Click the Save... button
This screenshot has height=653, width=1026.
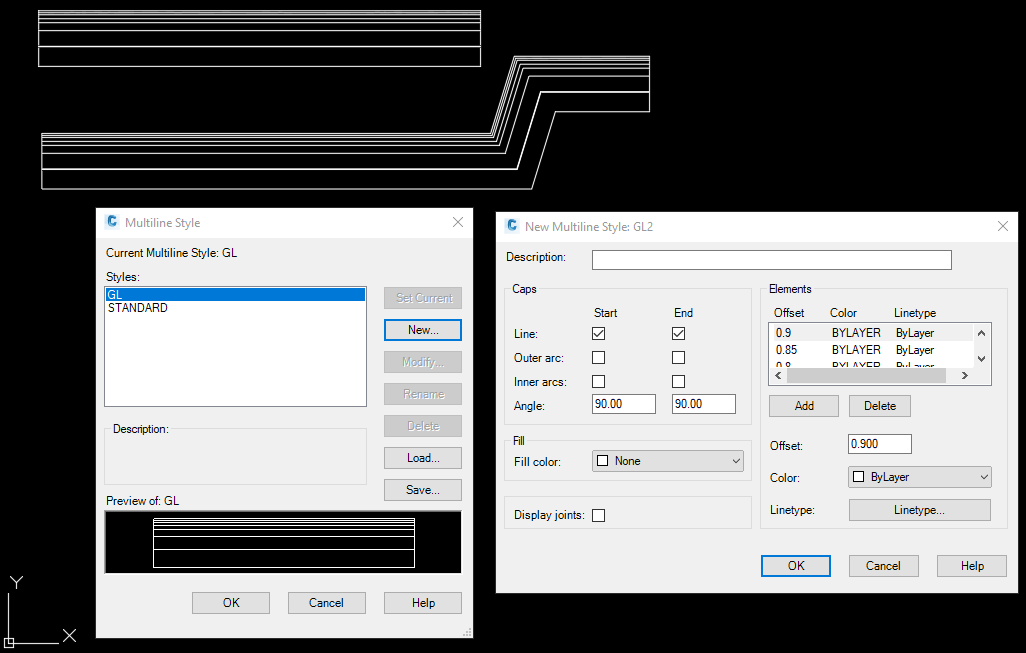coord(422,489)
